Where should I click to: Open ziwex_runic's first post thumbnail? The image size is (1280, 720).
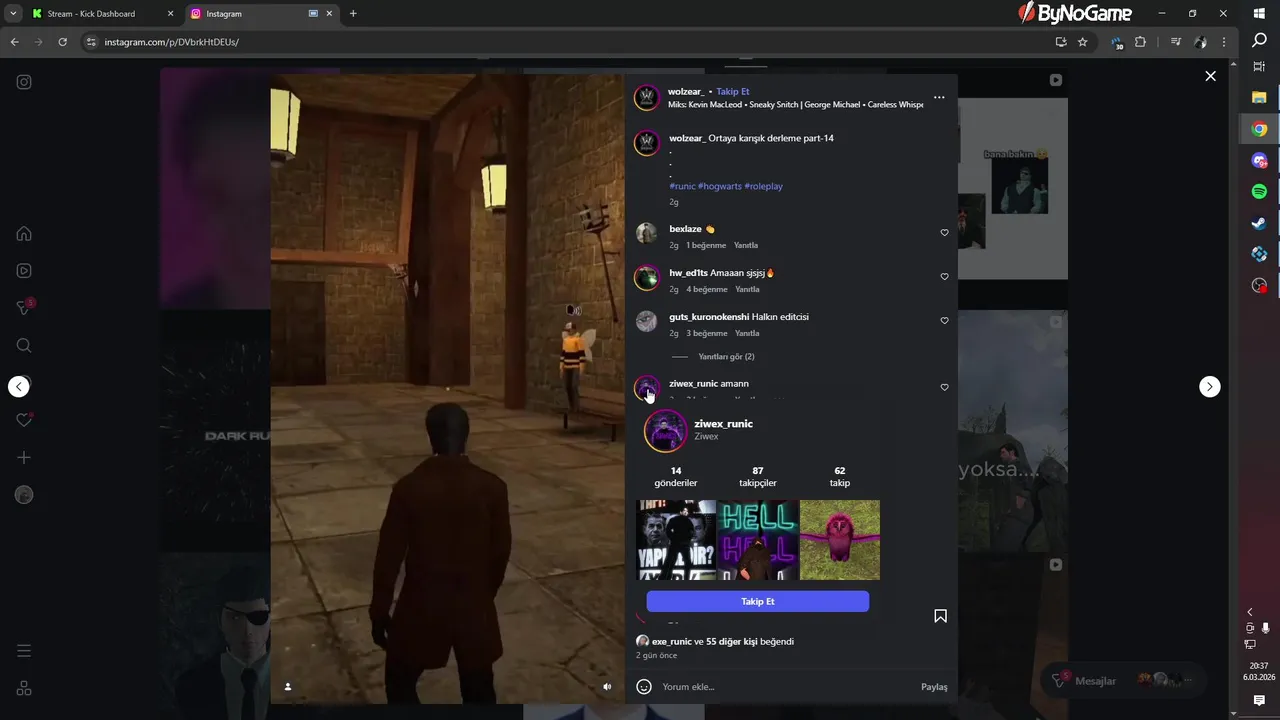676,540
